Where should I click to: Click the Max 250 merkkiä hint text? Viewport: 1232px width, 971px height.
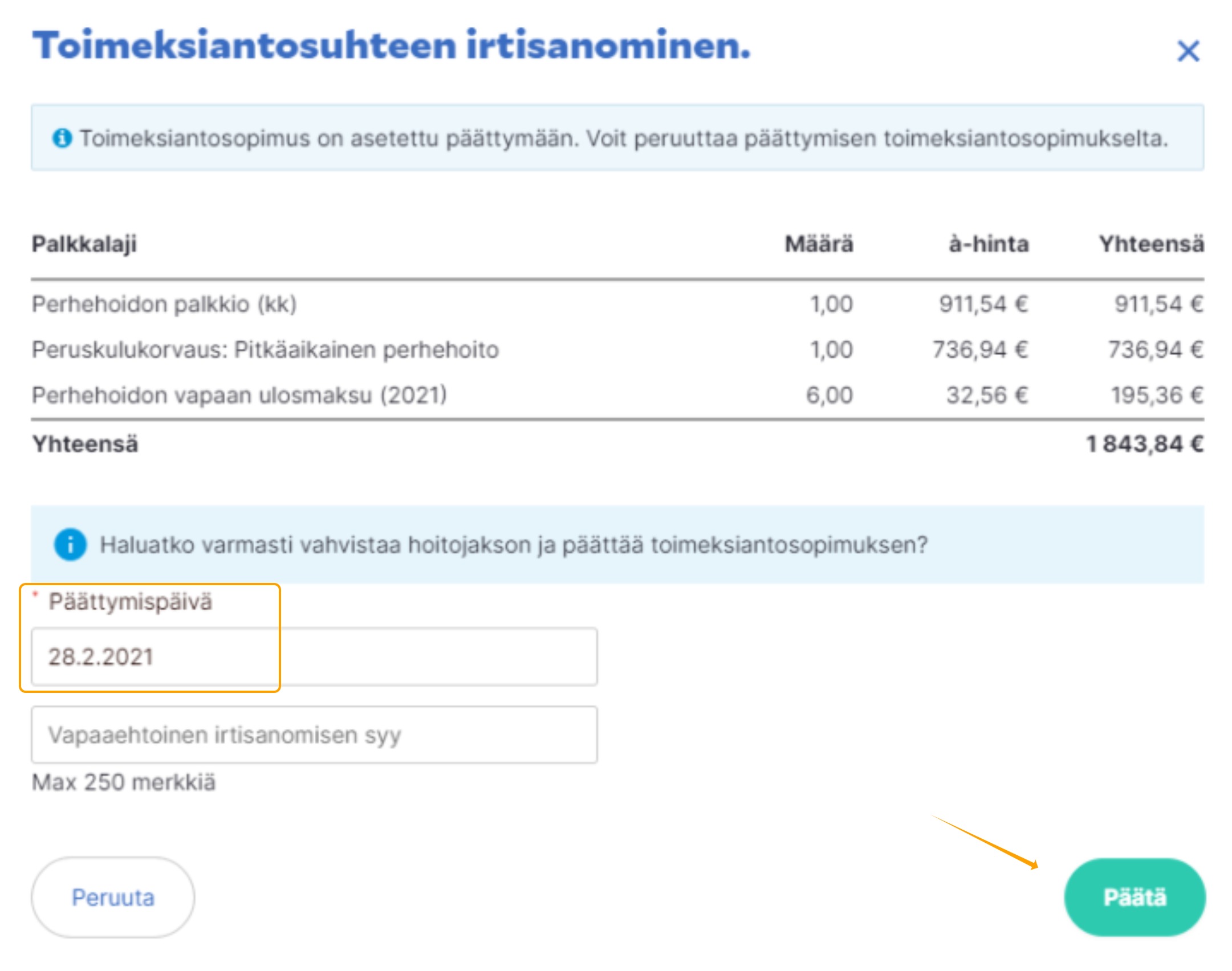124,782
